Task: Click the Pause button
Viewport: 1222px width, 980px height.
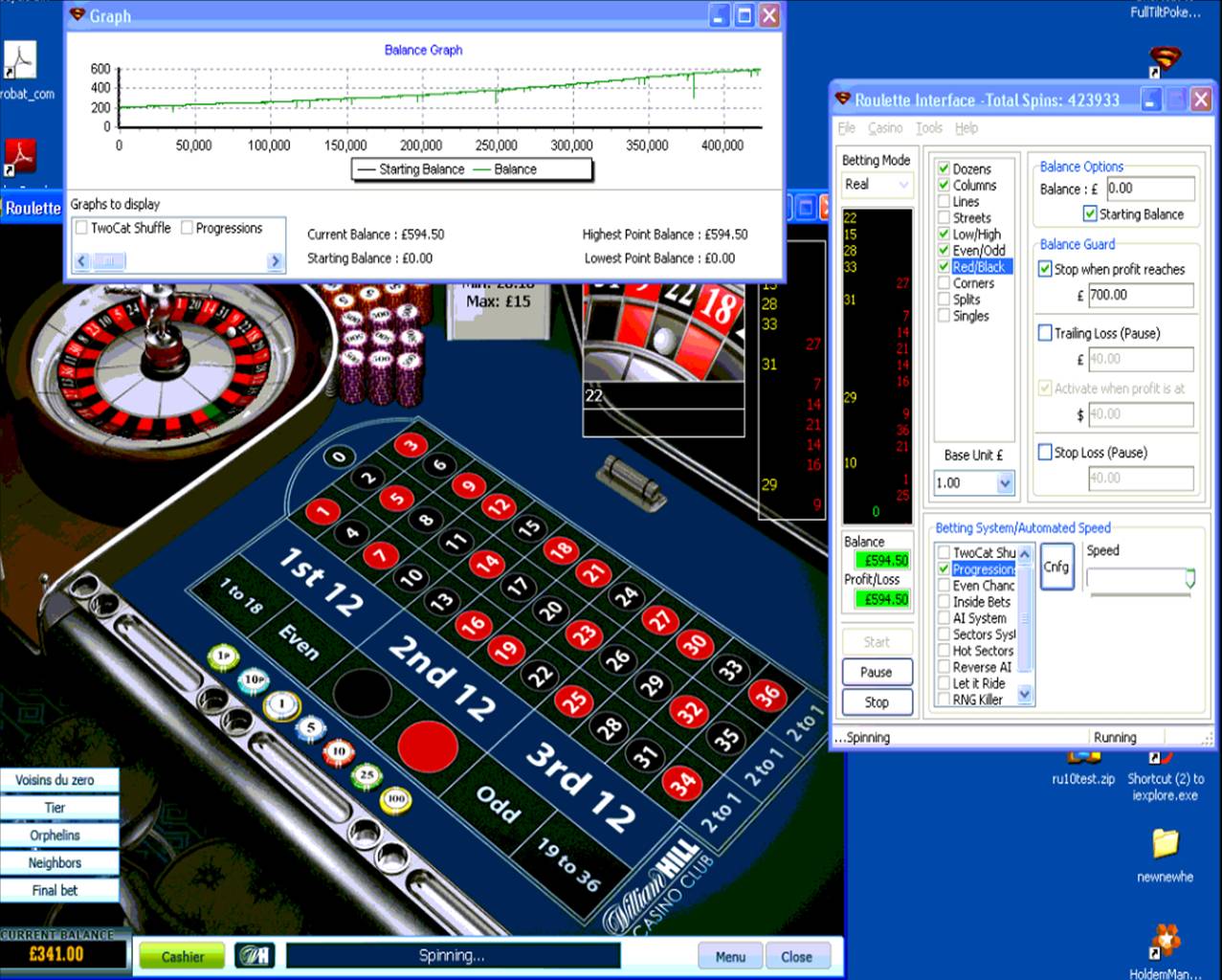Action: point(877,672)
